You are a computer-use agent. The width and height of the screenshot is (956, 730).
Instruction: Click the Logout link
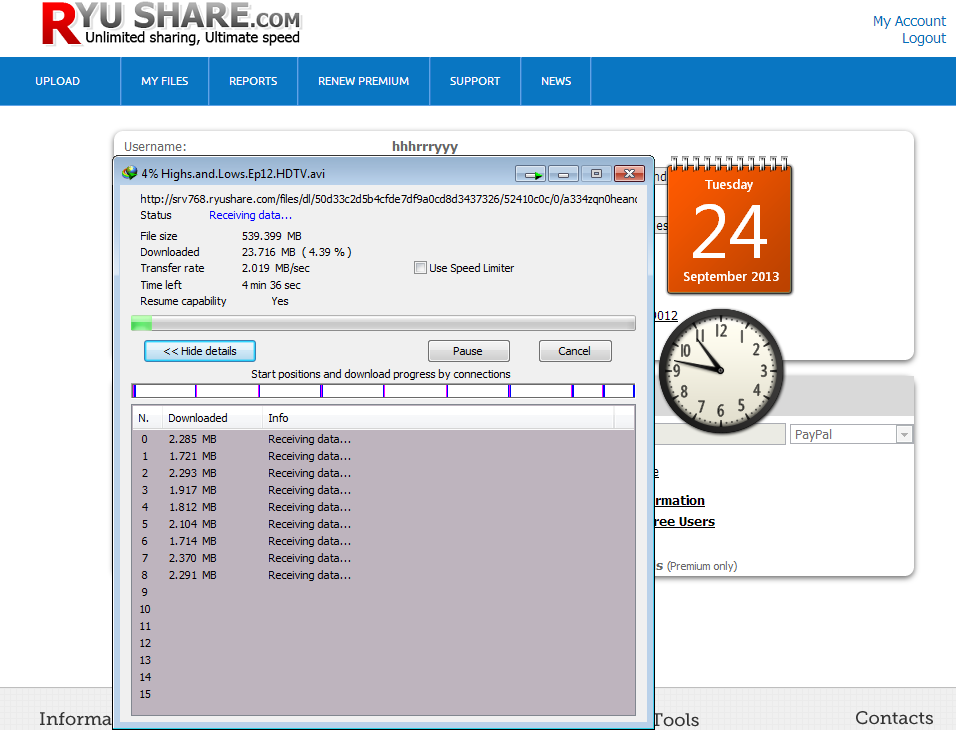[924, 38]
